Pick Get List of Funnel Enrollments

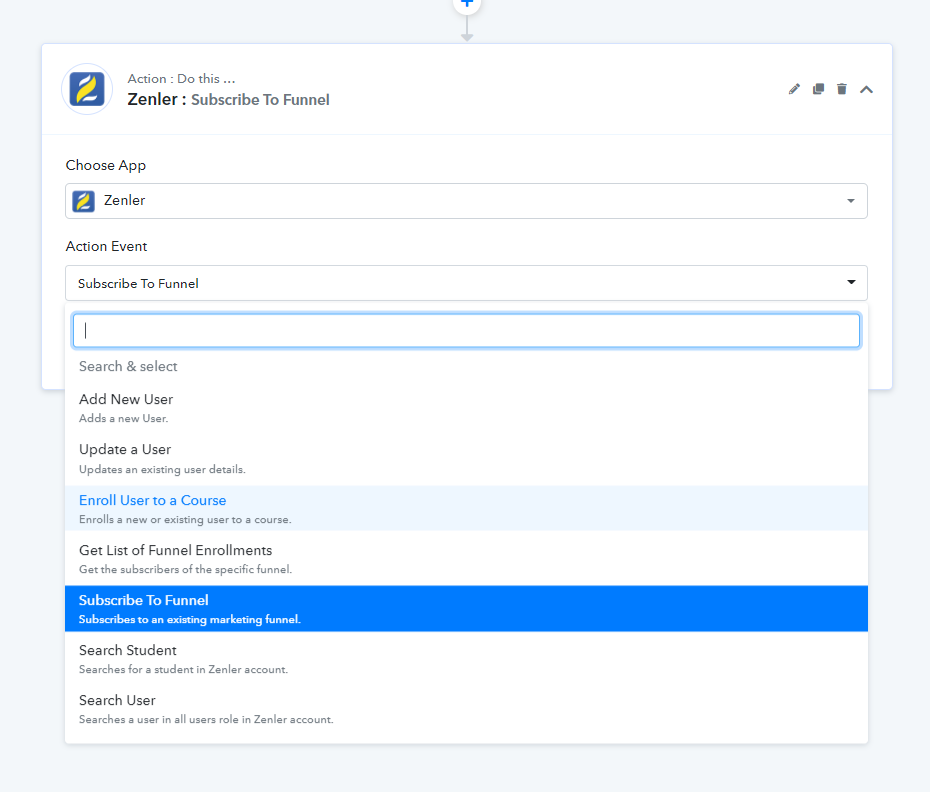click(x=466, y=558)
